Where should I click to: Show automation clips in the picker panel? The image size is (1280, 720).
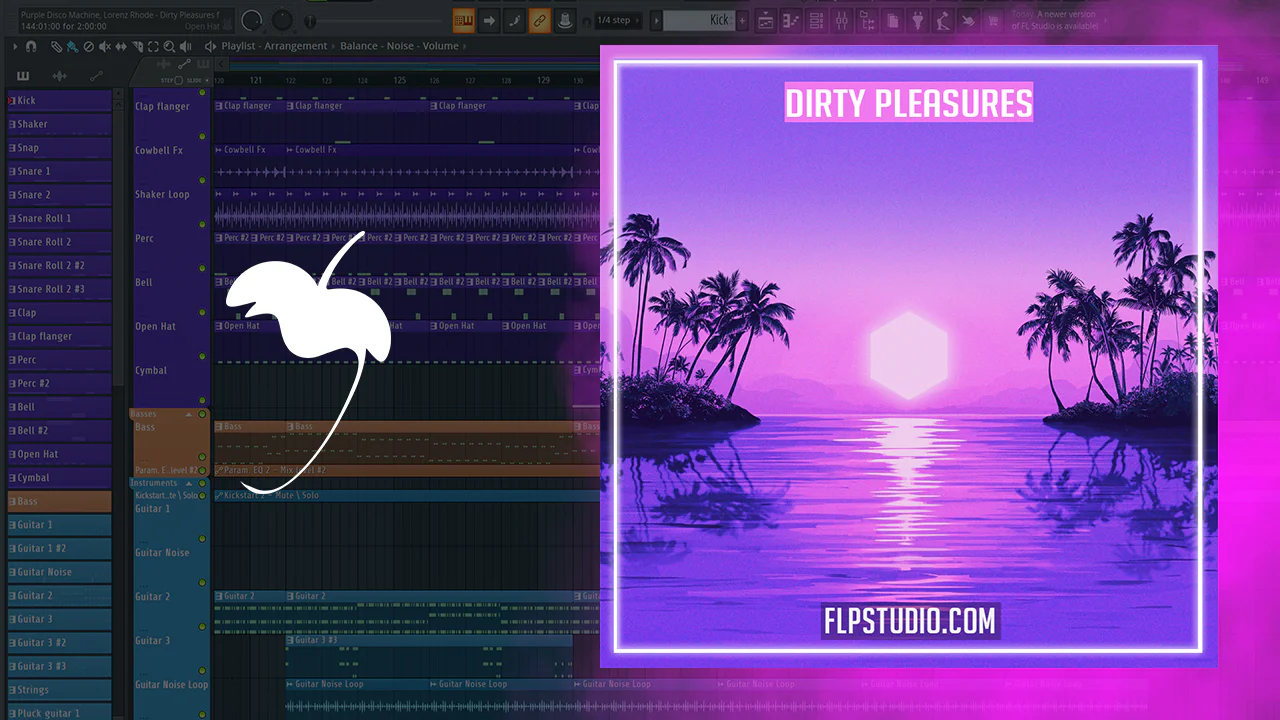[x=96, y=76]
